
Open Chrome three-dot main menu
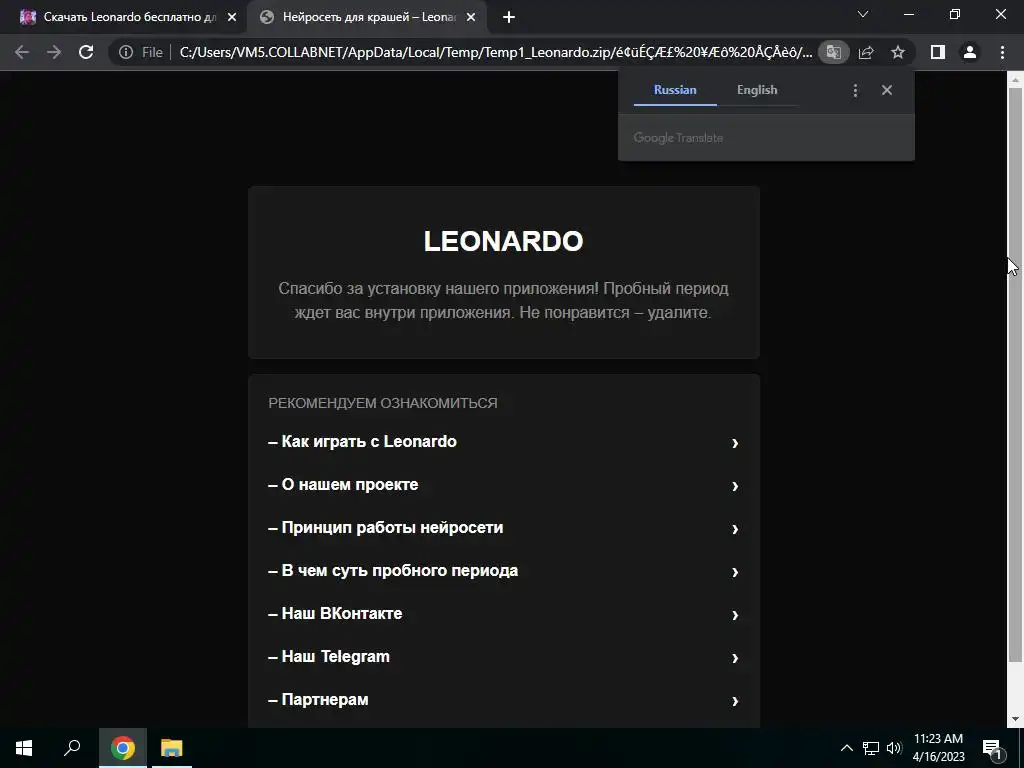[1002, 52]
